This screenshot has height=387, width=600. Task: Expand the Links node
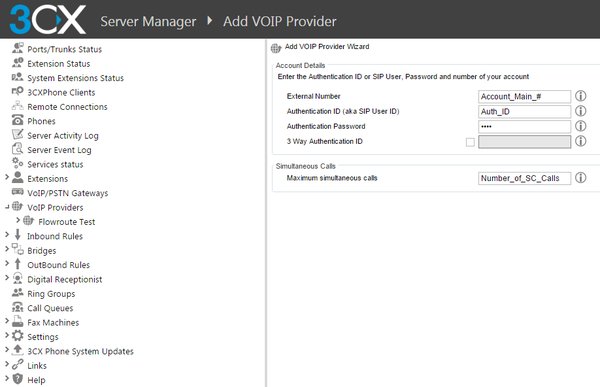click(7, 364)
